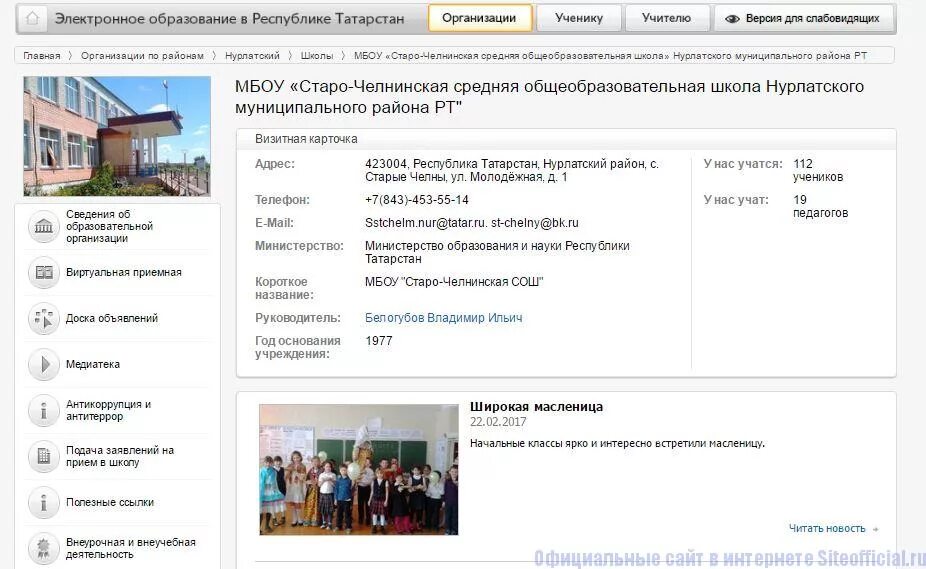Screen dimensions: 926x569
Task: Open Доска объявлений section
Action: (112, 318)
